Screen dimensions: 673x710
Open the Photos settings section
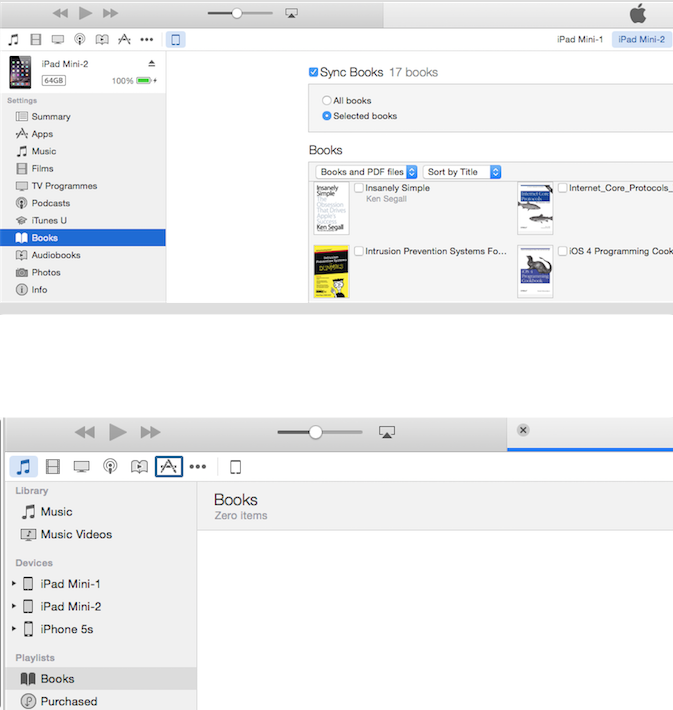[83, 272]
